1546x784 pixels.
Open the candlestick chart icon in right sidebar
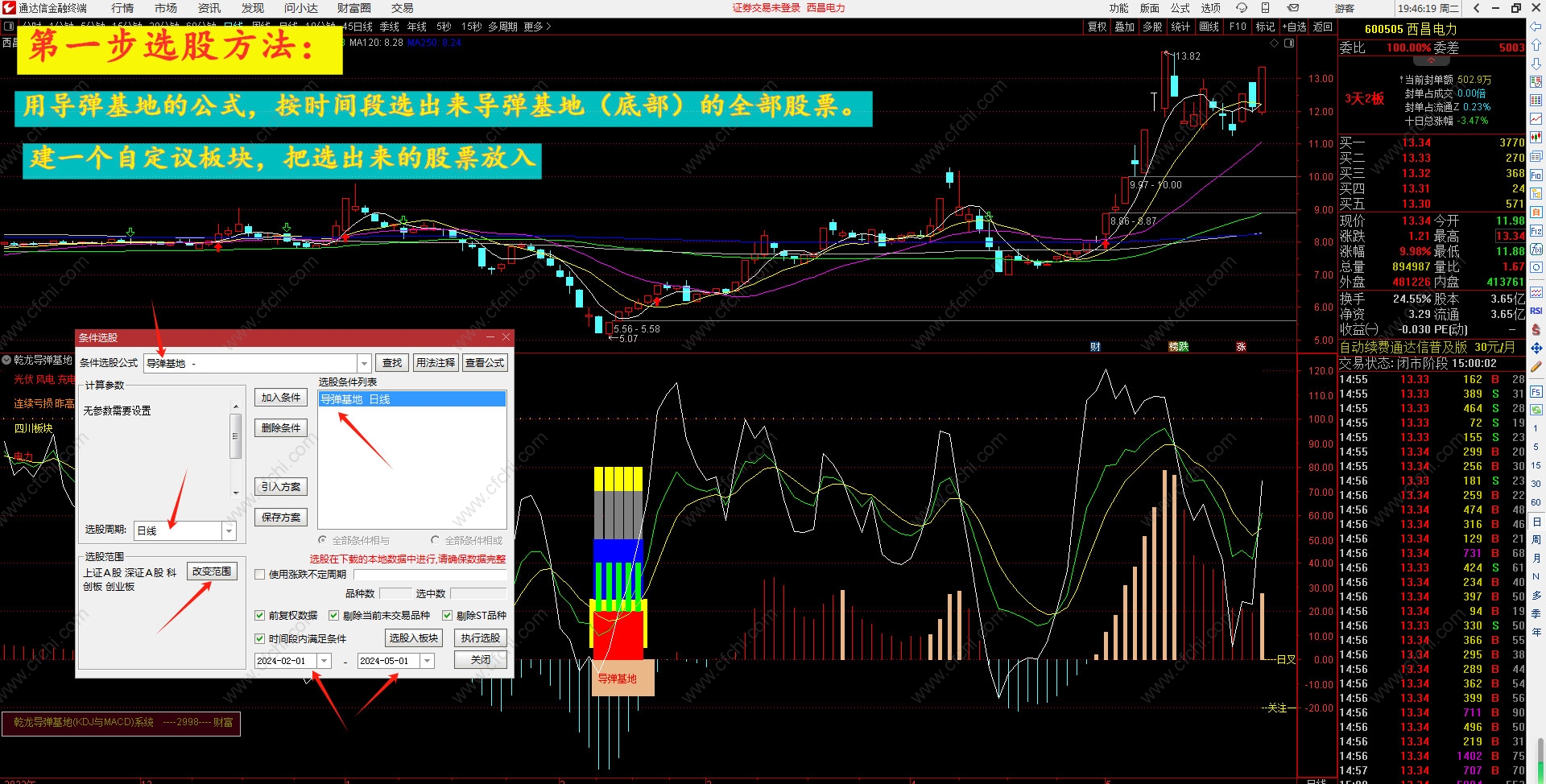coord(1536,138)
